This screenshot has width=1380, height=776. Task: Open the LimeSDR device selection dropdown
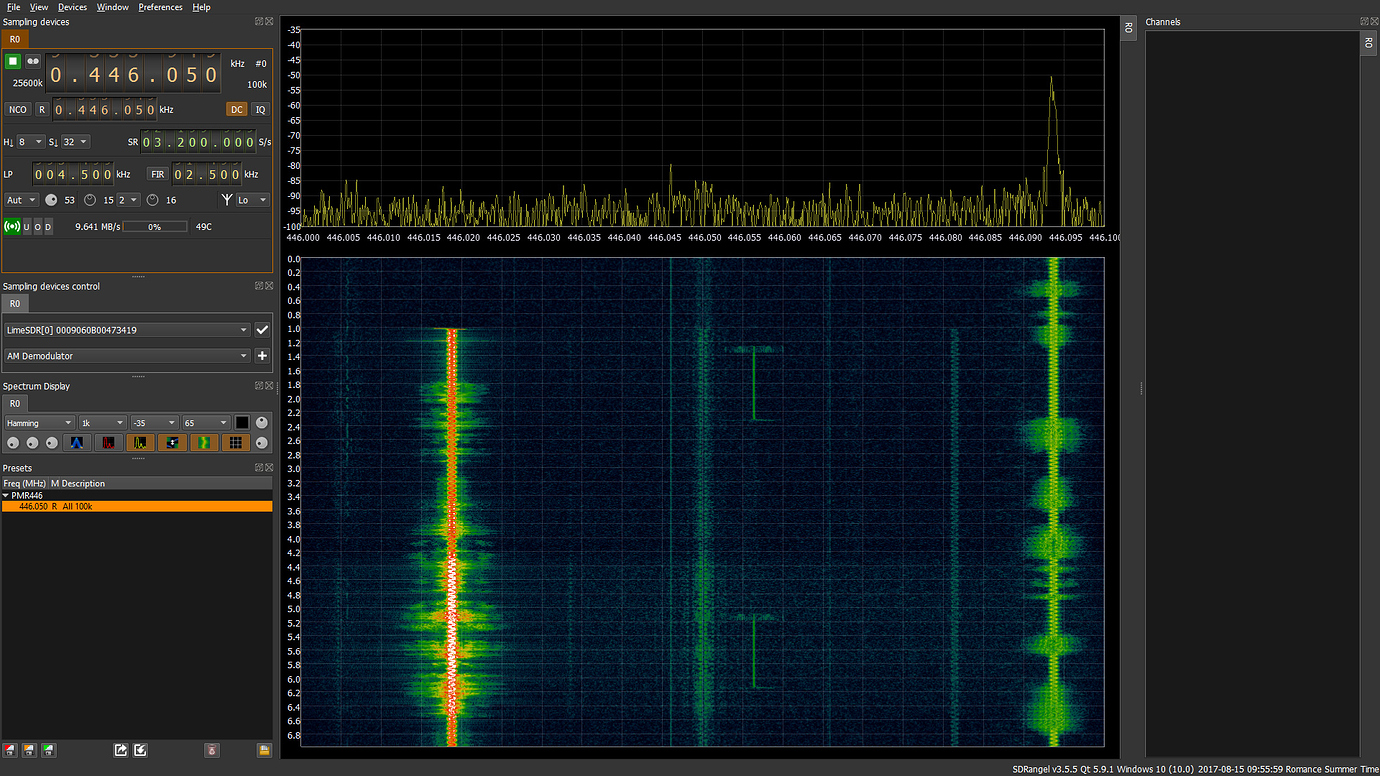tap(127, 329)
